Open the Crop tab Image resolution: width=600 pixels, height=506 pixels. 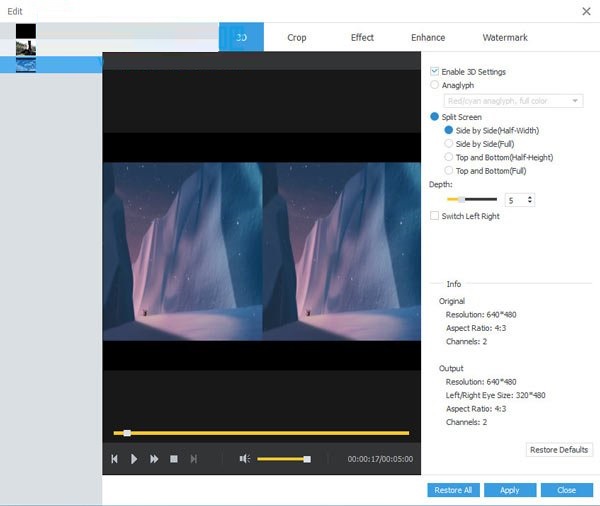297,38
